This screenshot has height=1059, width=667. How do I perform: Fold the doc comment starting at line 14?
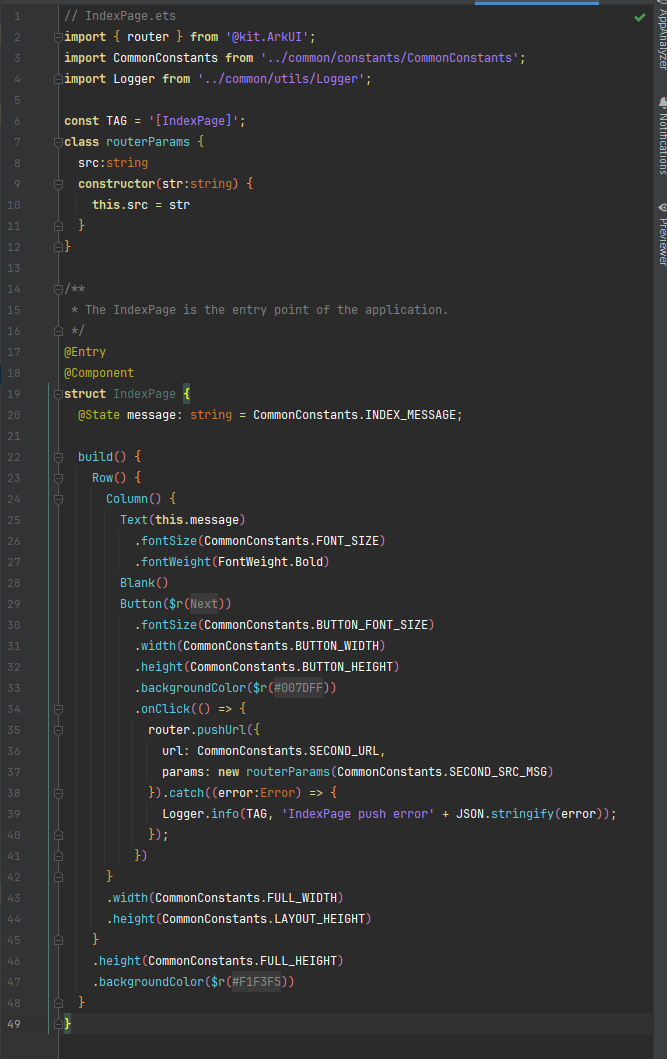[59, 289]
